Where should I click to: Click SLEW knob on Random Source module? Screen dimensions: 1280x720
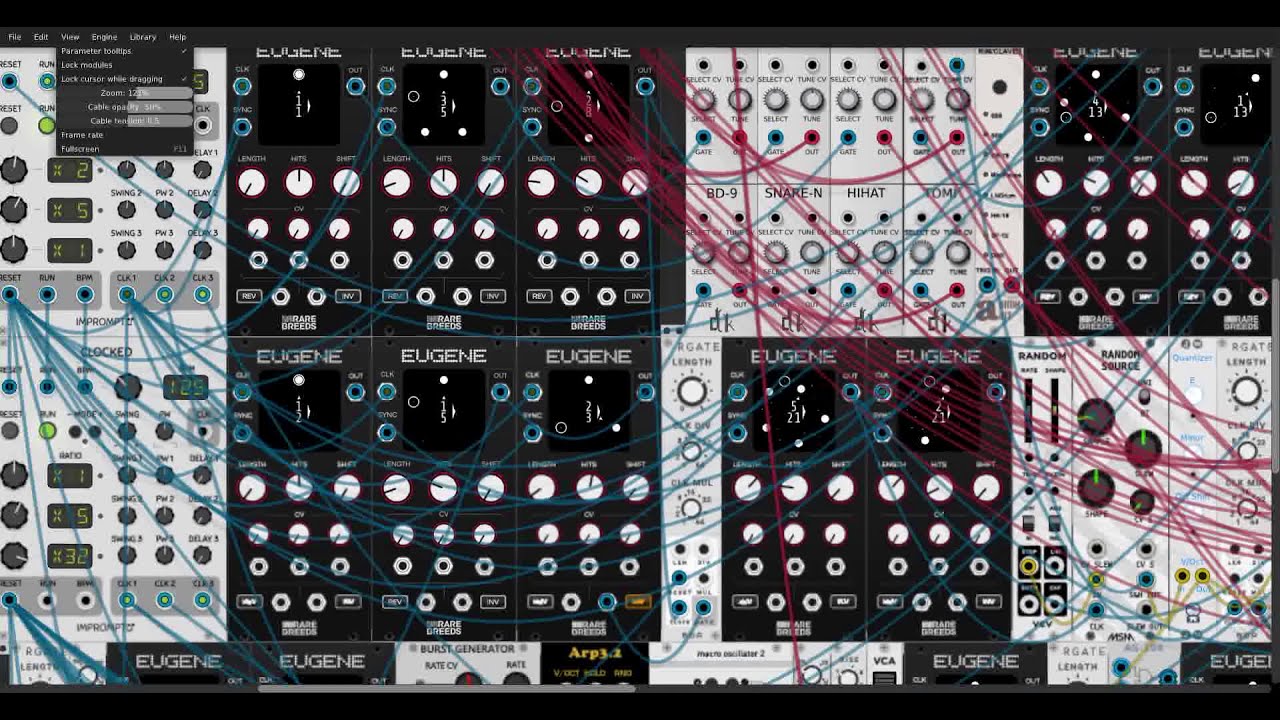(1145, 450)
